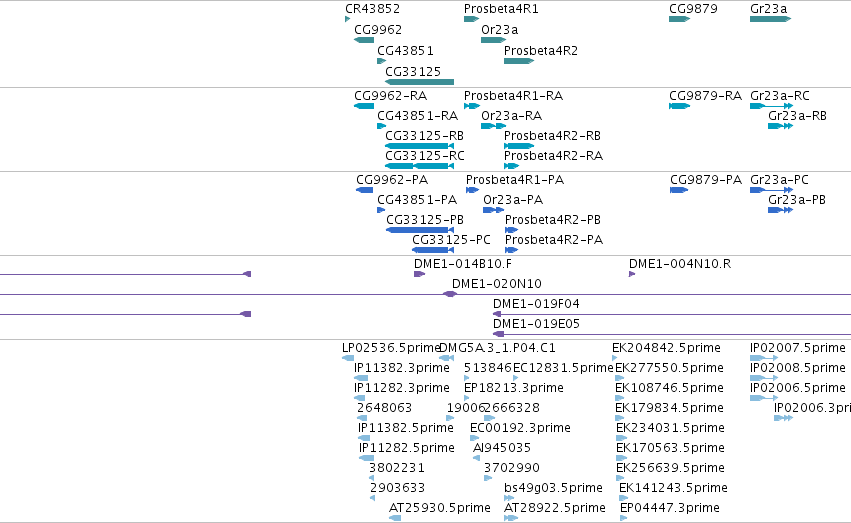Click the DME1-019E05 clone label

[x=536, y=324]
